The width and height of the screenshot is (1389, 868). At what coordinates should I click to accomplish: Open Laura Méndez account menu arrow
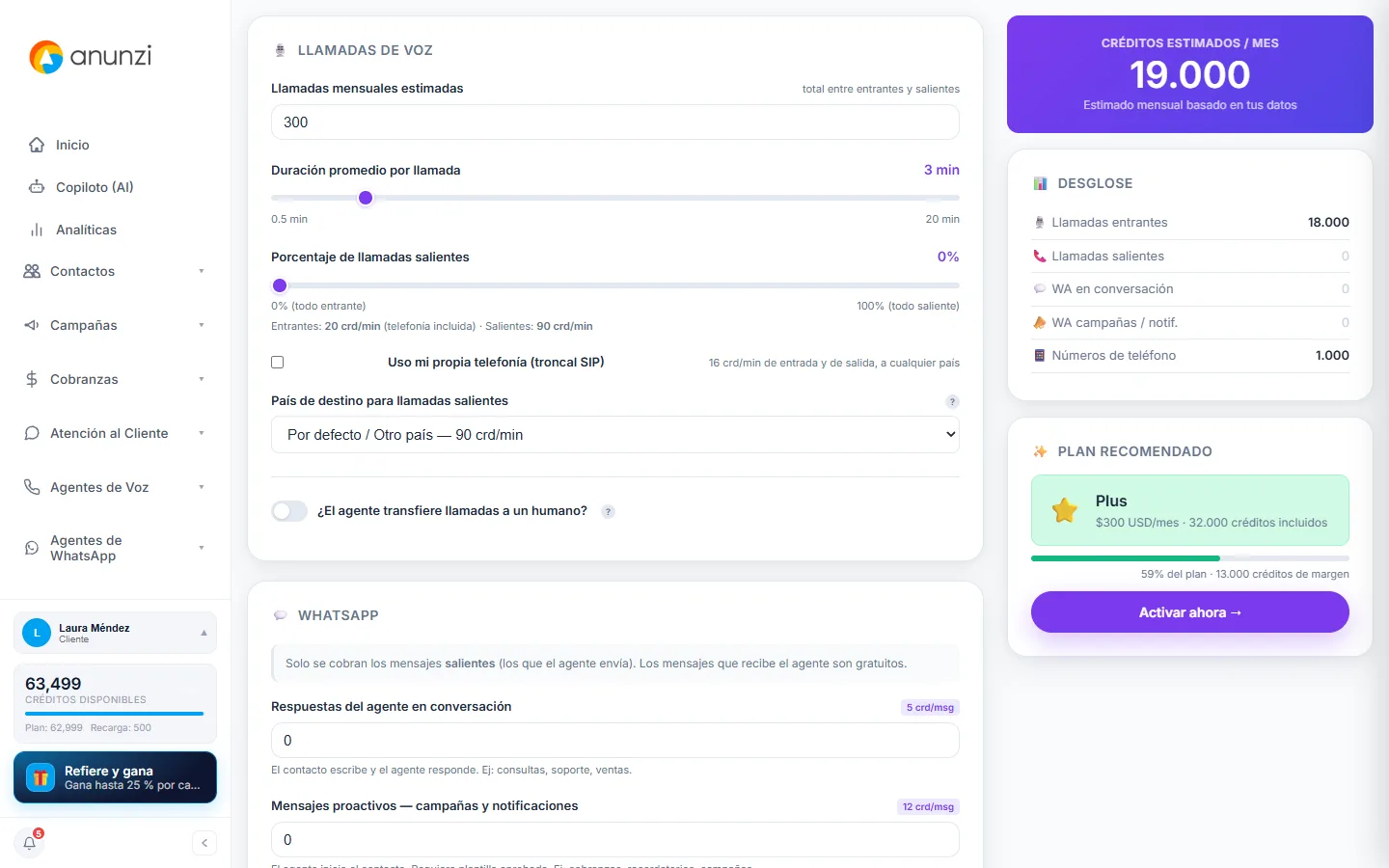pos(204,633)
